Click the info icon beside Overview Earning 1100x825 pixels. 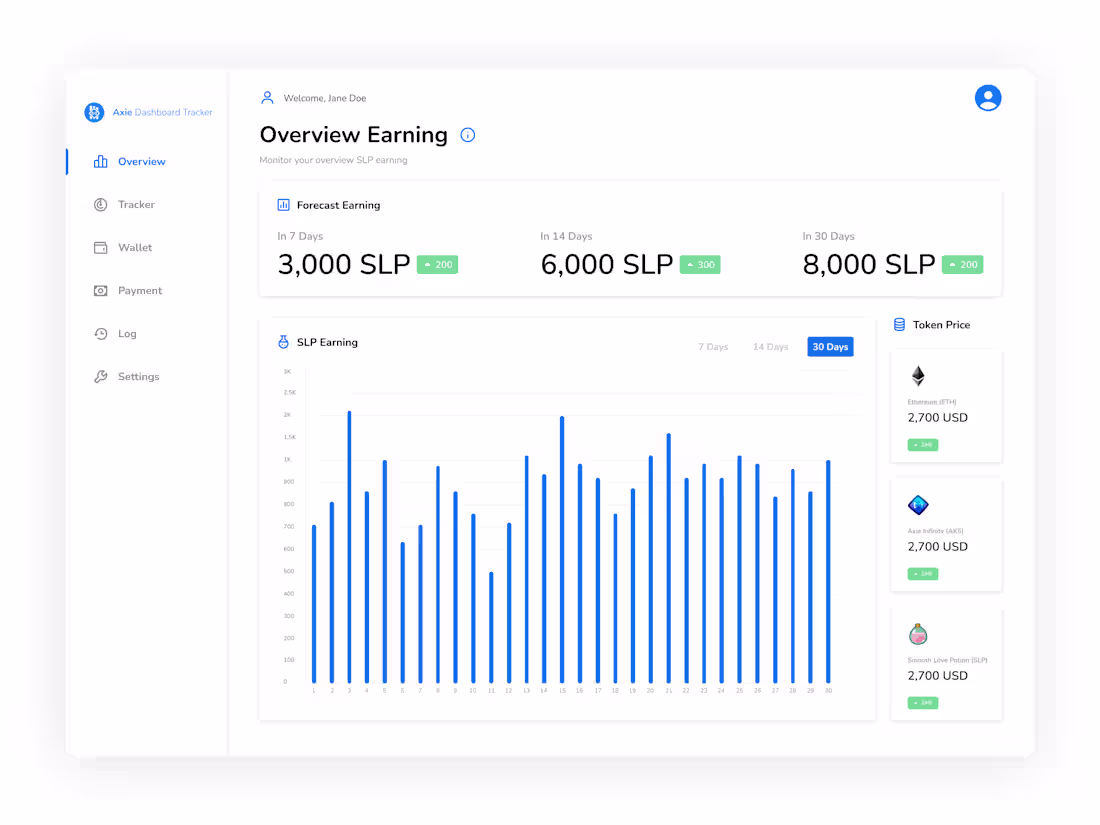[x=467, y=135]
